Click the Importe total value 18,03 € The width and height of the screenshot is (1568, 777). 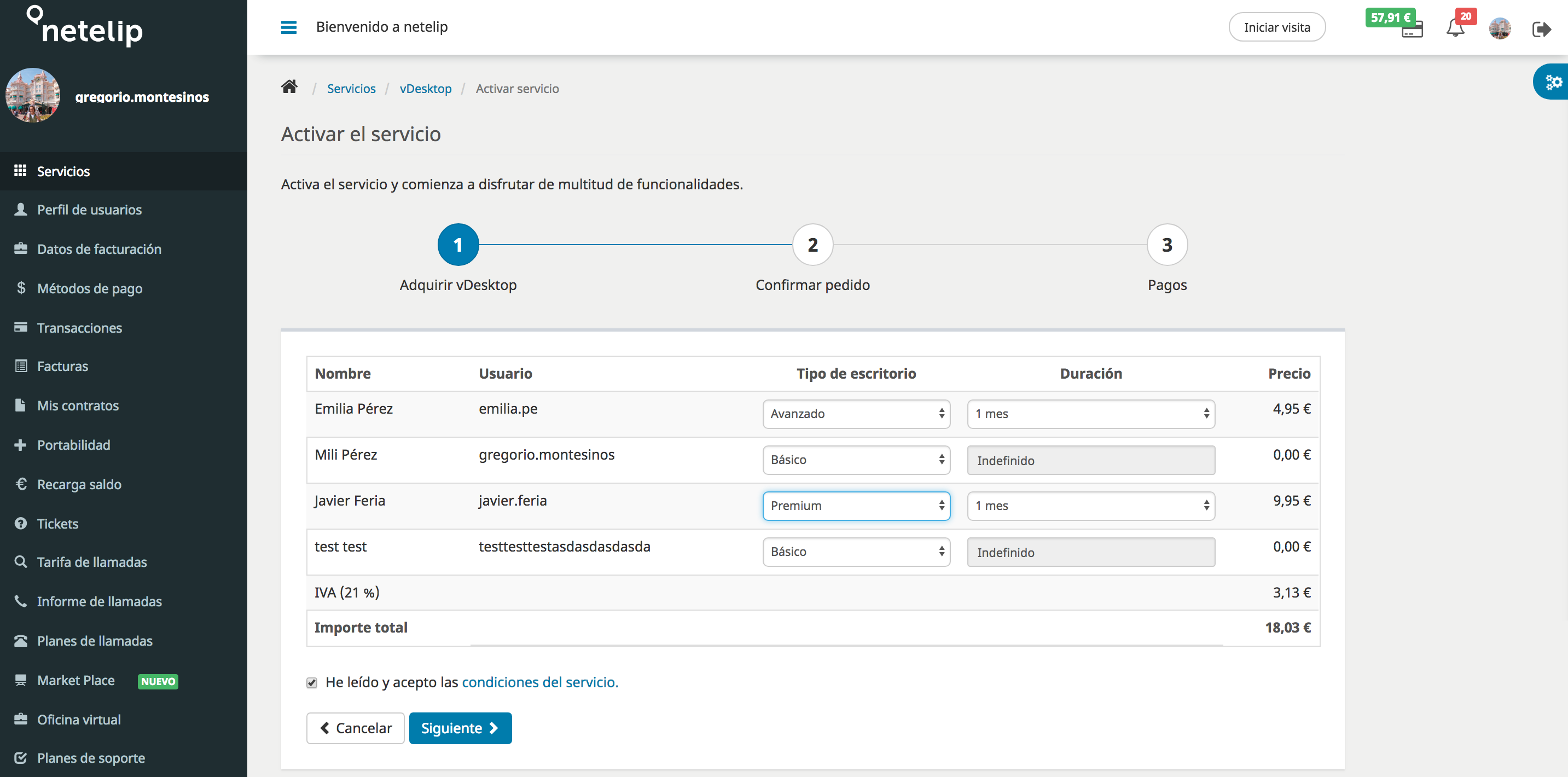point(1287,627)
